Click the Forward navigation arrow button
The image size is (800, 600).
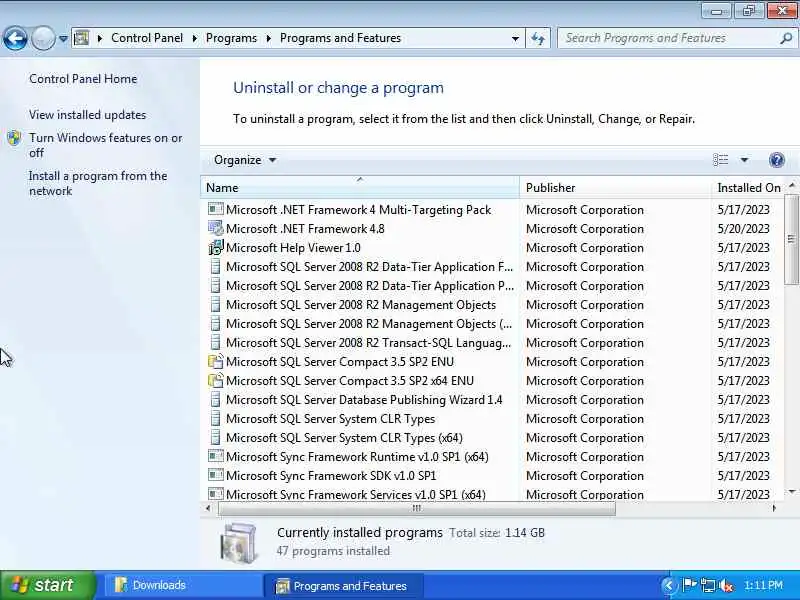pos(43,38)
